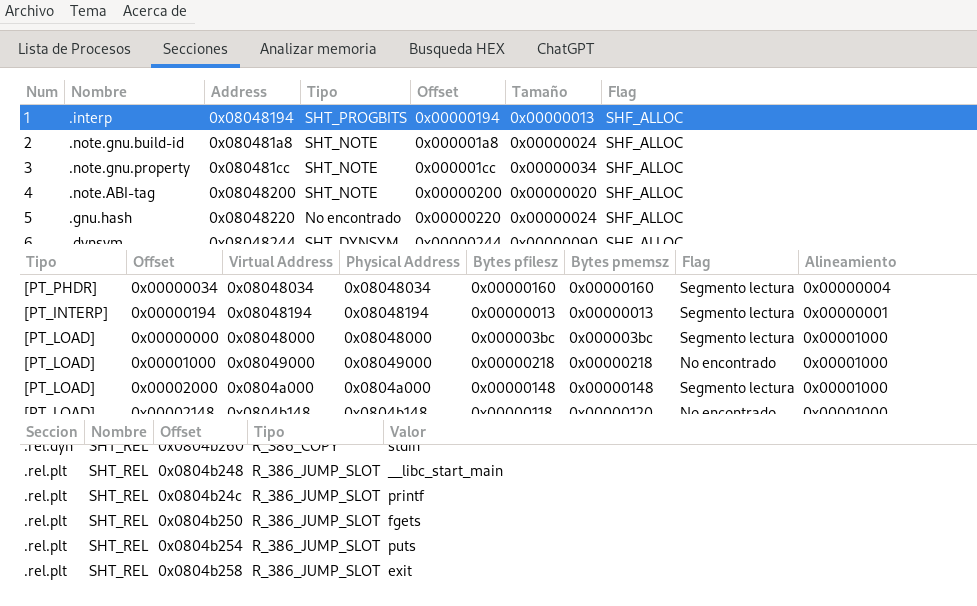Go to the ChatGPT tab
The image size is (977, 606).
coord(566,48)
